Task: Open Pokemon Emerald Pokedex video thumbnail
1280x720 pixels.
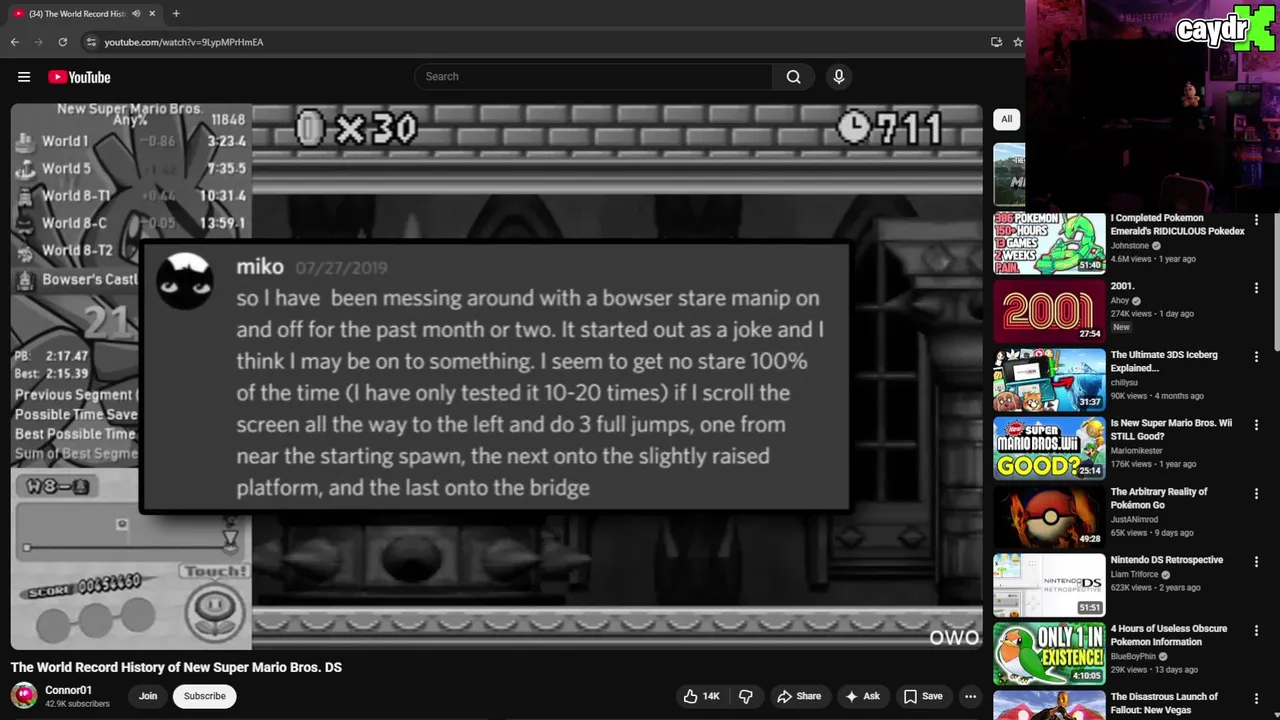Action: [1049, 243]
